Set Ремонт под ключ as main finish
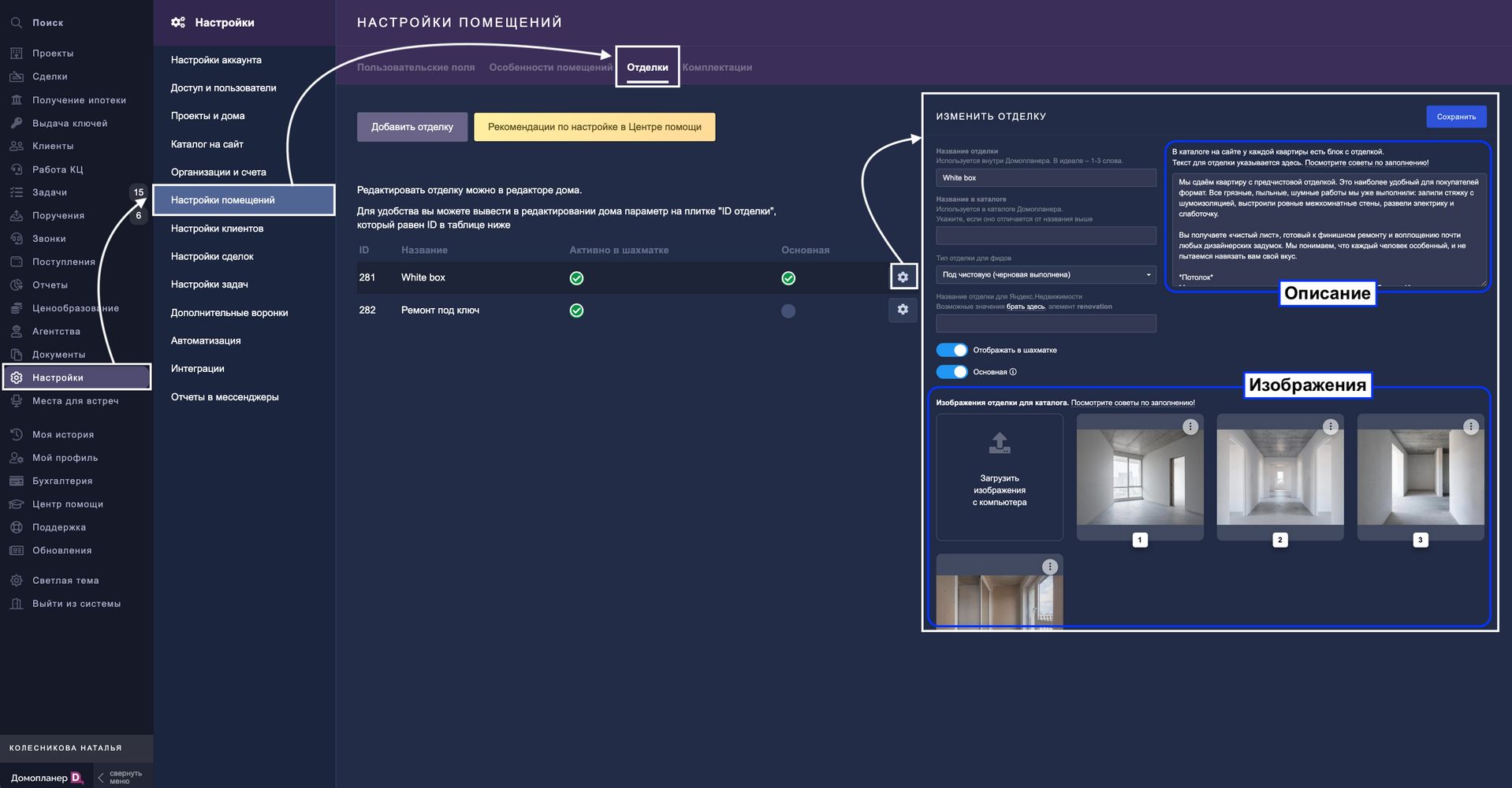This screenshot has height=788, width=1512. click(x=788, y=310)
